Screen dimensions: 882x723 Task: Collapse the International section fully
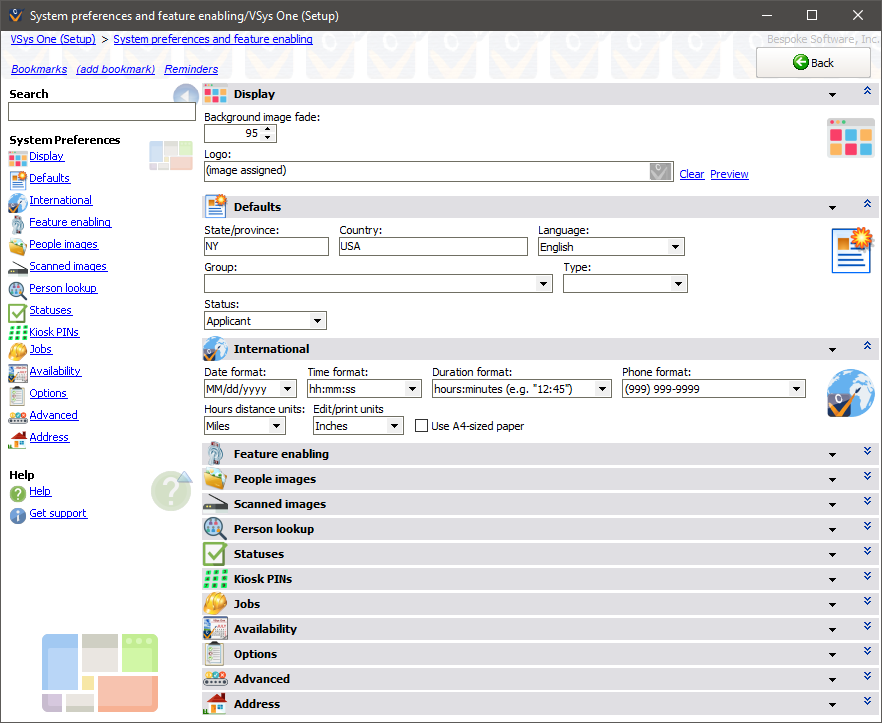(867, 345)
